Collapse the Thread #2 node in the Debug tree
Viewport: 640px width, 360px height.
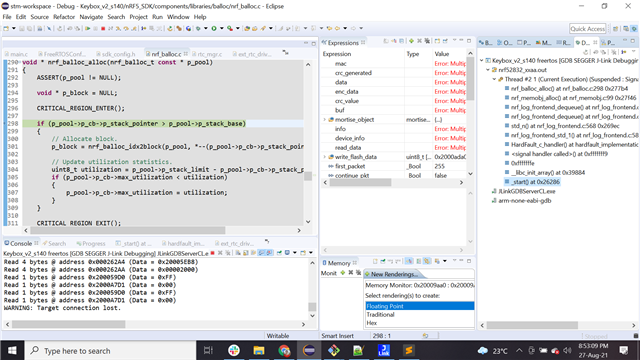[494, 79]
